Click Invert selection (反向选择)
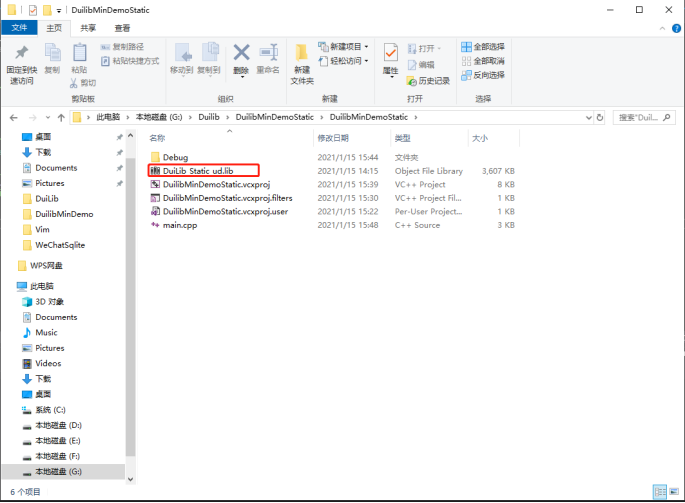The image size is (685, 503). pyautogui.click(x=483, y=75)
